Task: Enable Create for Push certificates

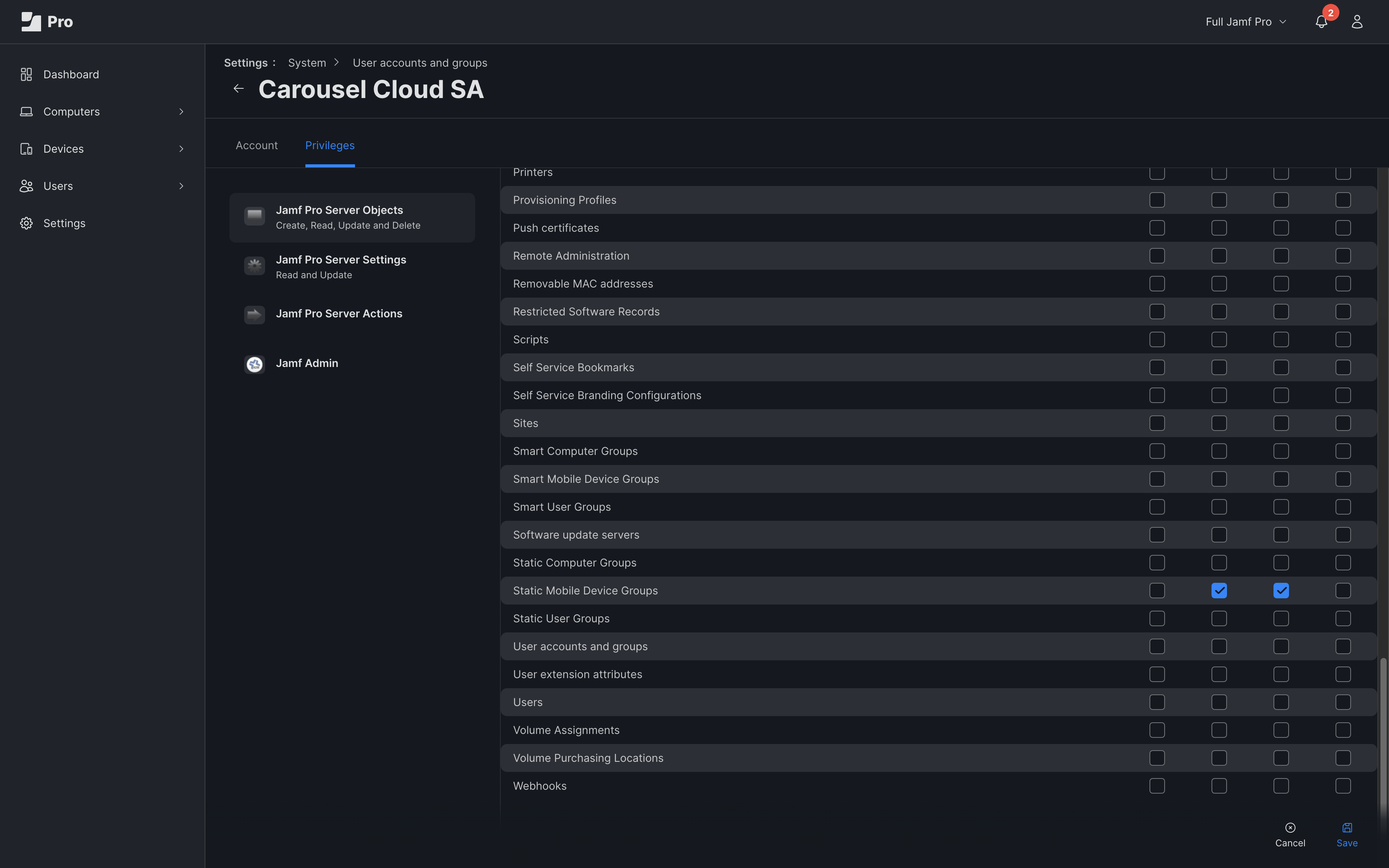Action: [1157, 228]
